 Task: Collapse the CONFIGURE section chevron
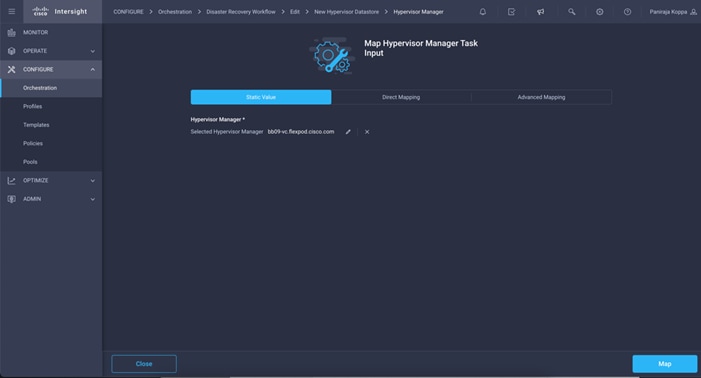(x=93, y=69)
